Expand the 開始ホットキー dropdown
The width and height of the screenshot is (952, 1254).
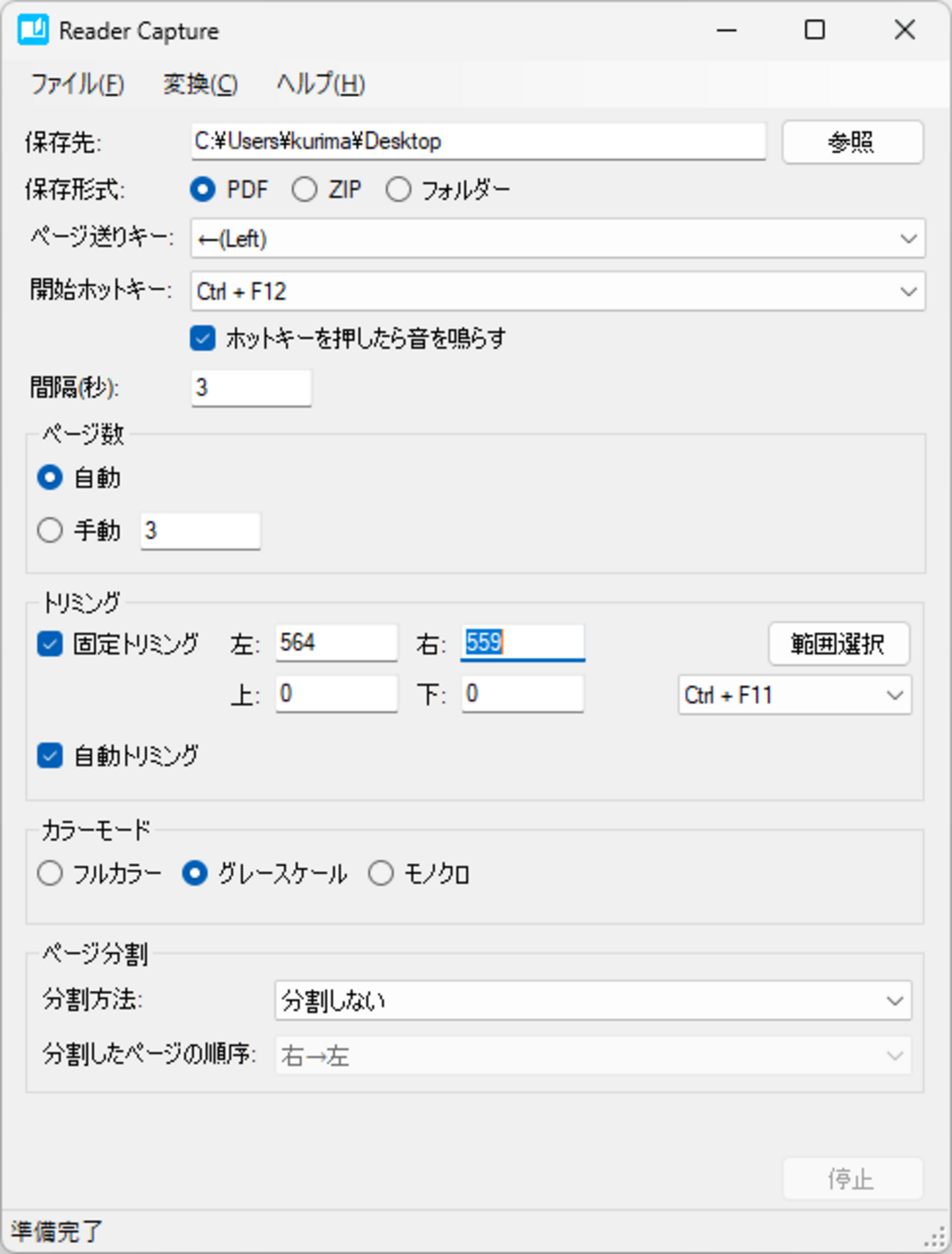tap(908, 292)
